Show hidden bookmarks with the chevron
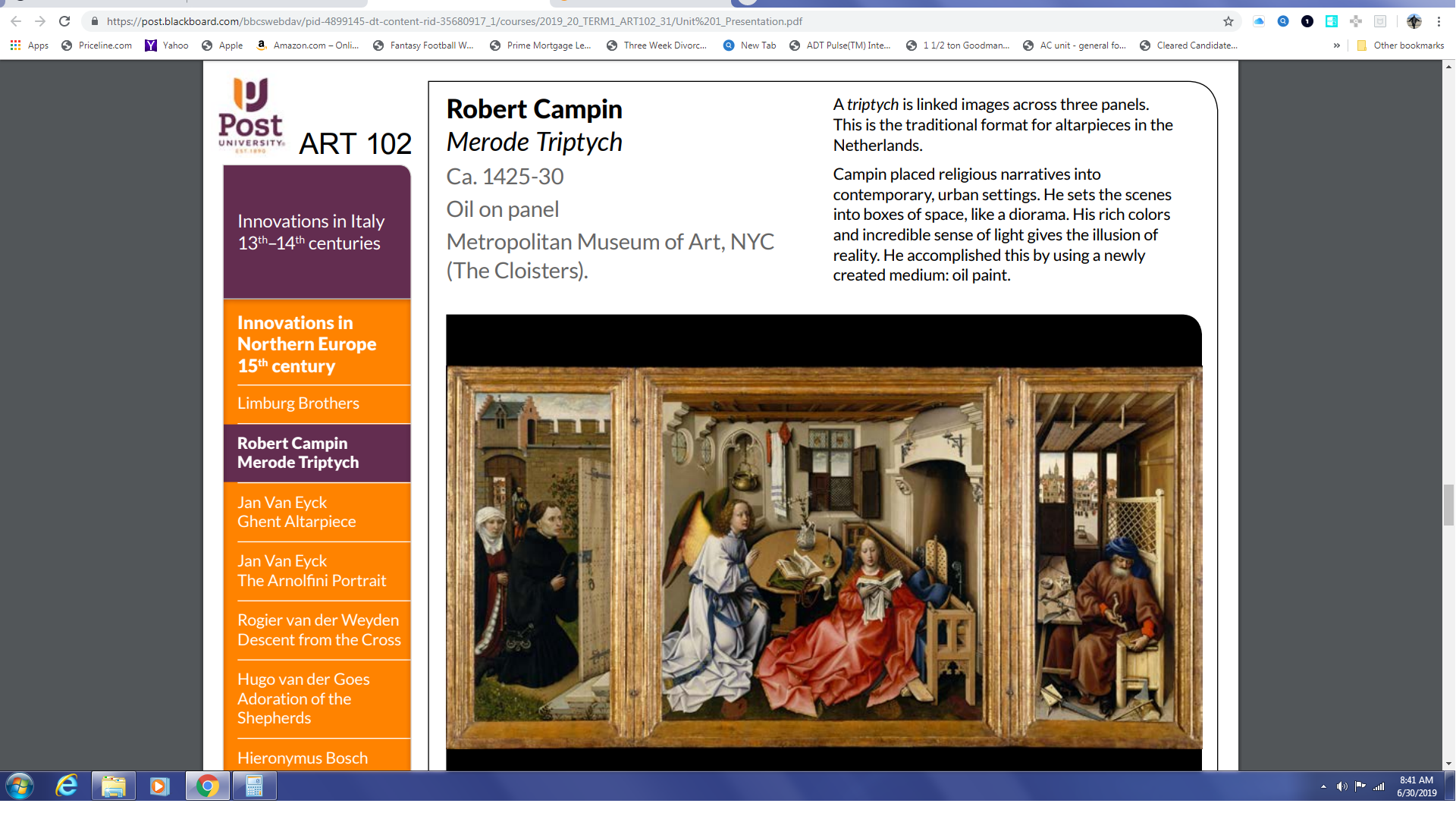1456x819 pixels. 1336,45
